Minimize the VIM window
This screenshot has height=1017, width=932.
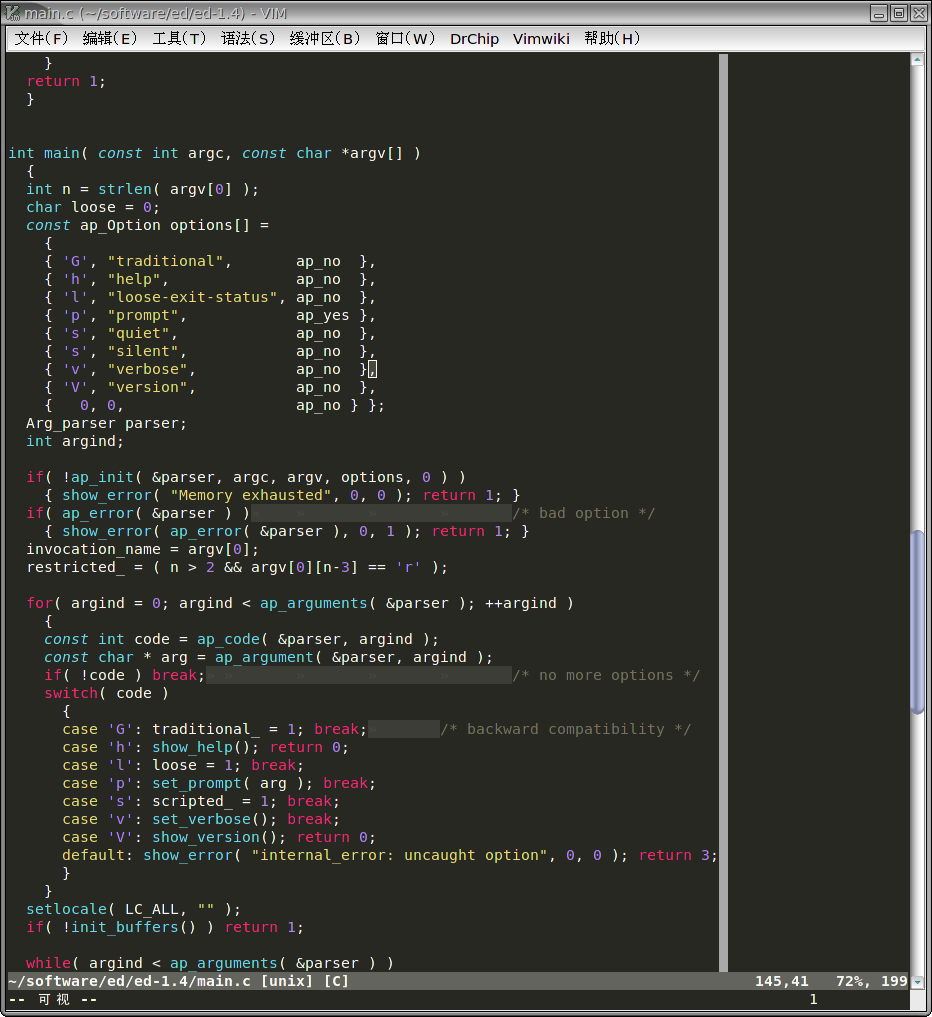(x=879, y=13)
